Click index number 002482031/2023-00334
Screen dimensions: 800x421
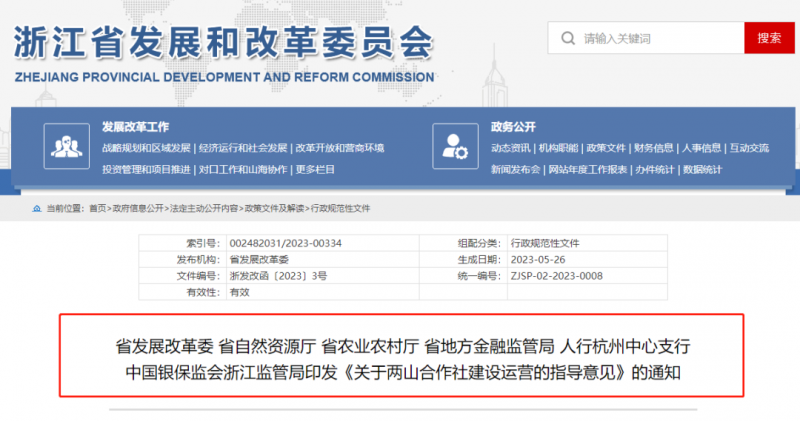(x=286, y=243)
